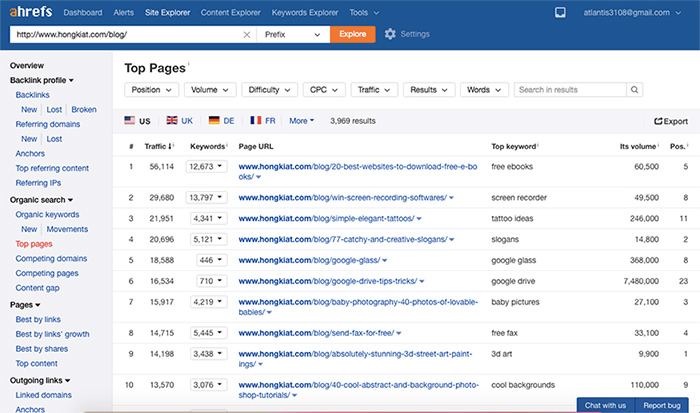
Task: Open Backlinks in the sidebar
Action: click(x=32, y=95)
